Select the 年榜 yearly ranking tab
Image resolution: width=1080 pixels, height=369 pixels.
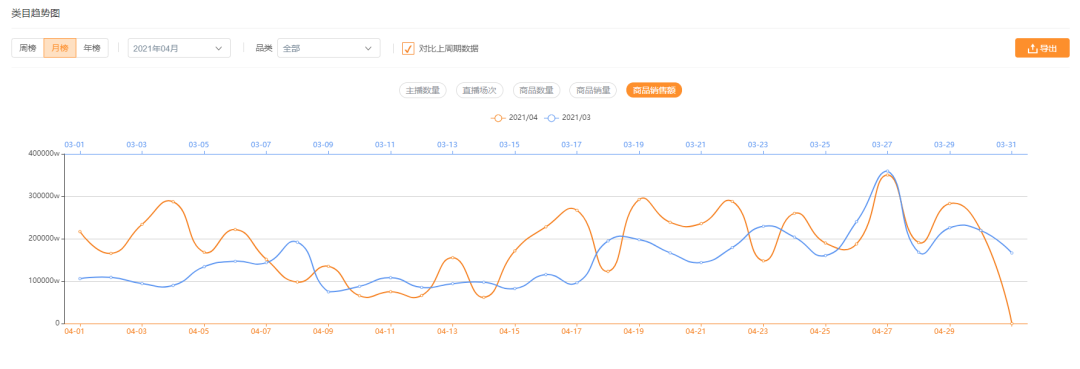pyautogui.click(x=92, y=48)
